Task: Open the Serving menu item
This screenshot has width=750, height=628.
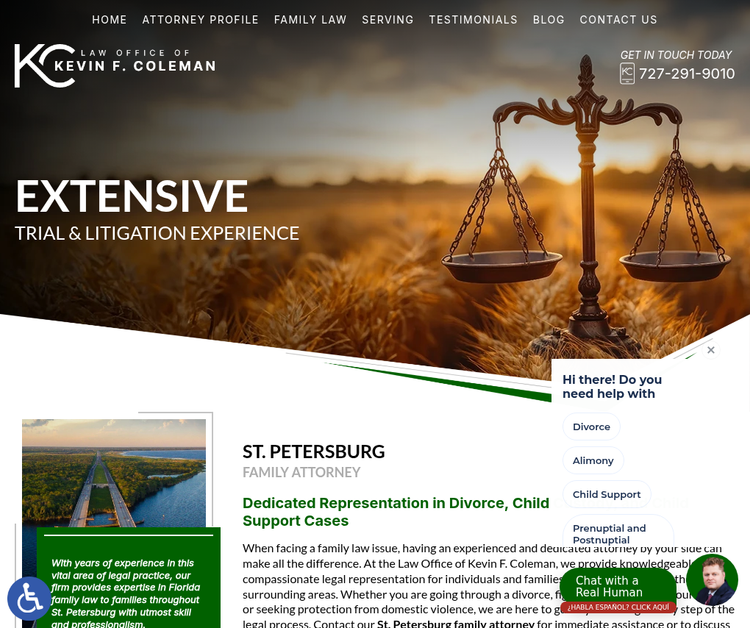Action: (x=387, y=20)
